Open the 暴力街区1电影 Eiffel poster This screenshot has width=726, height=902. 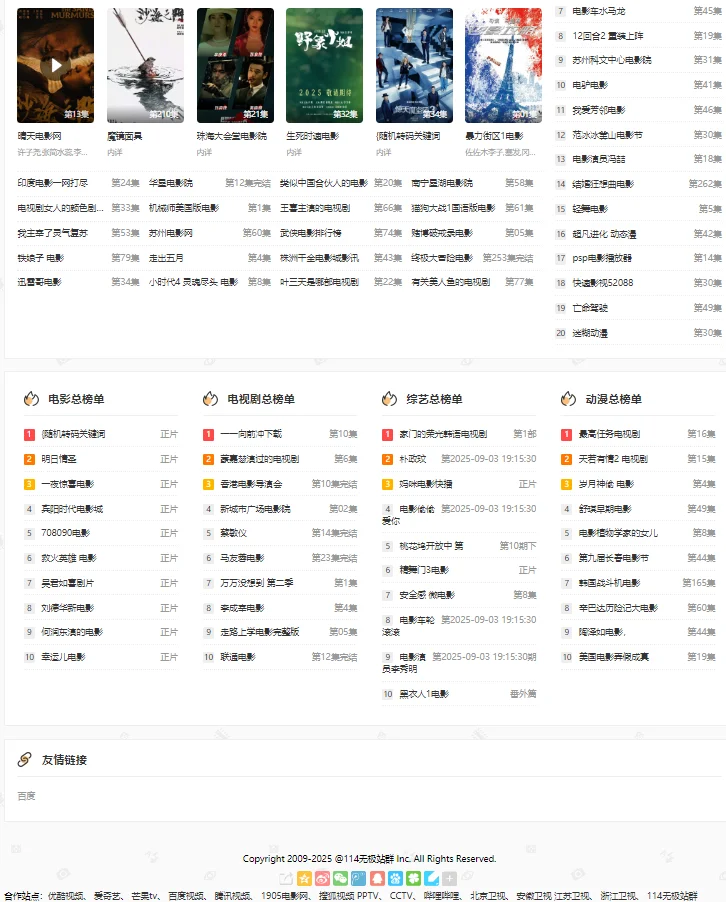click(x=503, y=65)
